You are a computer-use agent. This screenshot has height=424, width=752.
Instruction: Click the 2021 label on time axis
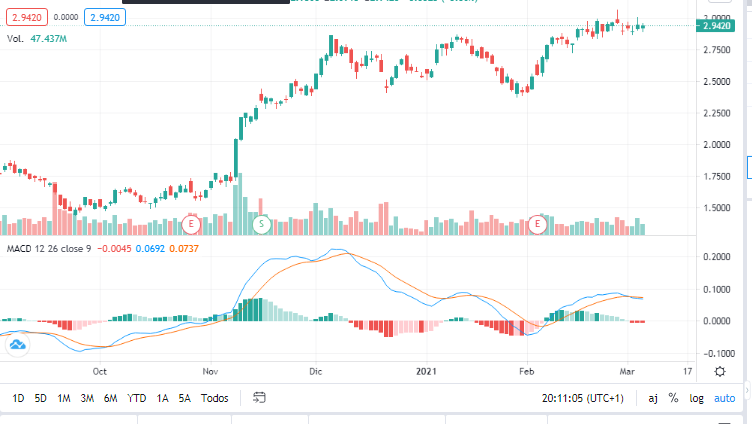point(426,371)
